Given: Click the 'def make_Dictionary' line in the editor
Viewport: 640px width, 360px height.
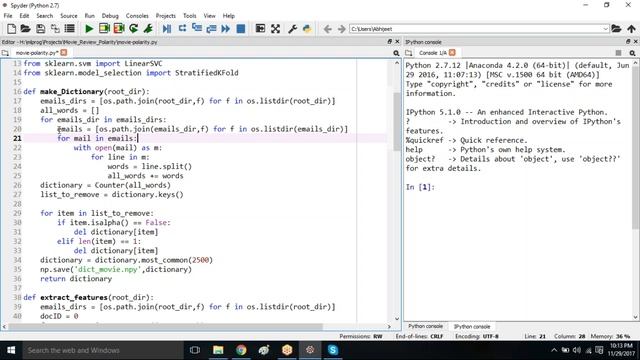Looking at the screenshot, I should (x=86, y=91).
